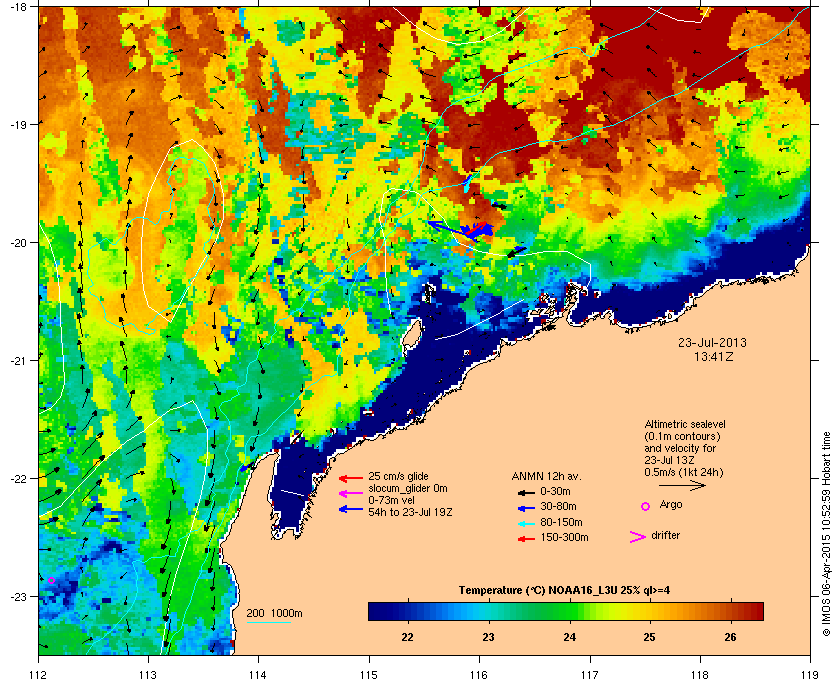
Task: Click the '0-73m vel' legend text
Action: click(392, 500)
